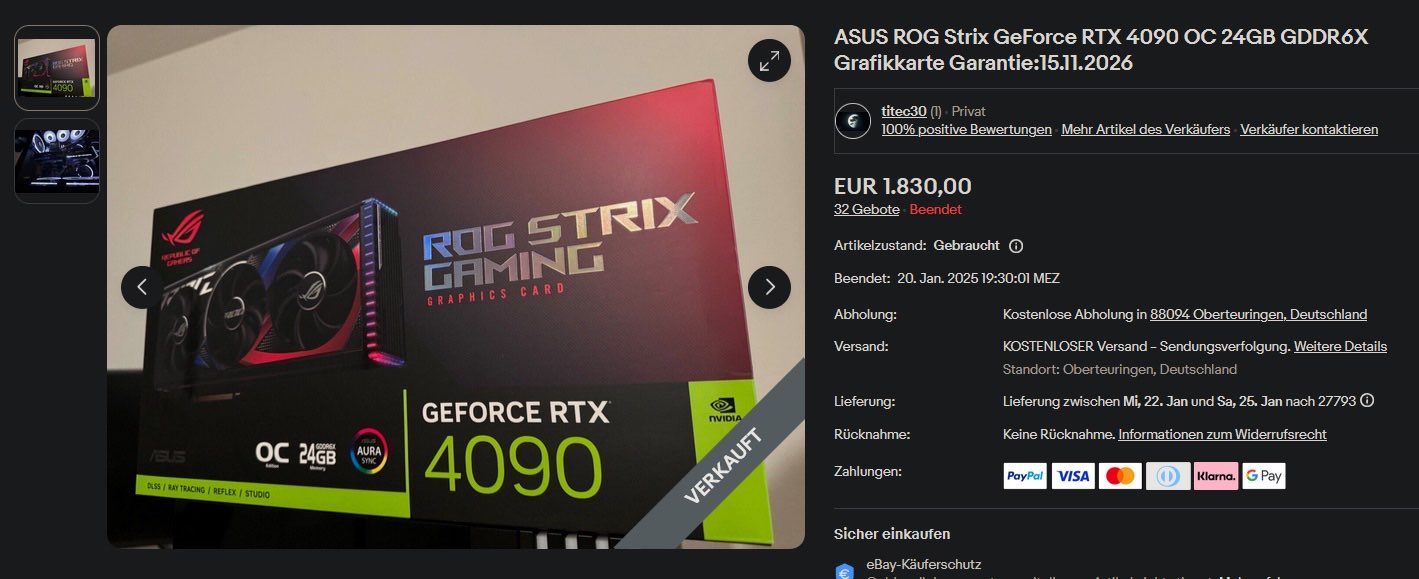Screen dimensions: 1419x579
Task: Click Verkäufer kontaktieren link
Action: click(1309, 129)
